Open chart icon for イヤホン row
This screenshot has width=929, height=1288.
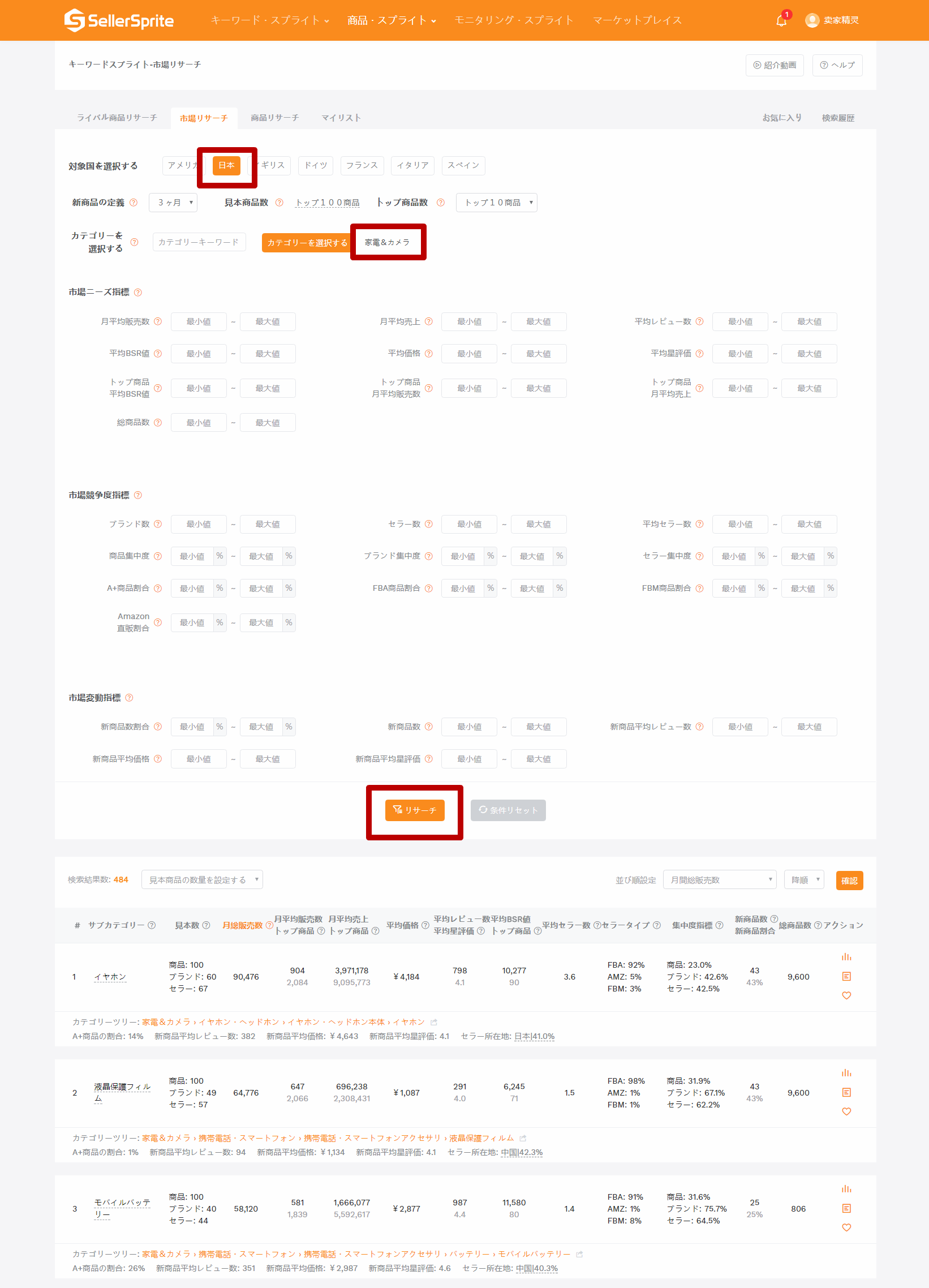click(x=846, y=957)
